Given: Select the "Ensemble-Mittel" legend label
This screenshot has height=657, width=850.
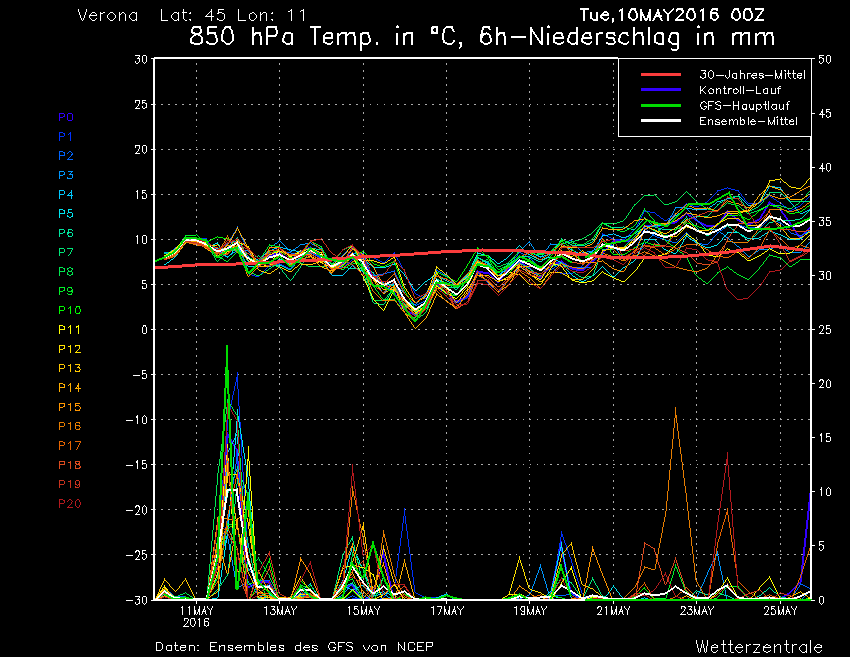Looking at the screenshot, I should 748,121.
